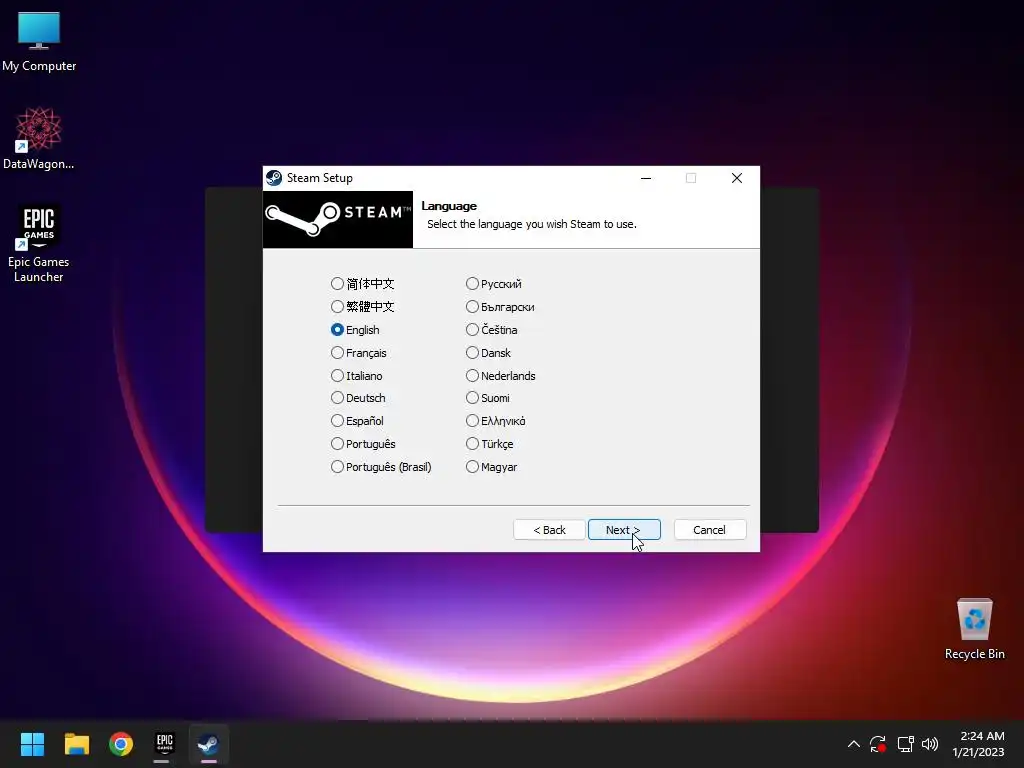Open the volume tray icon
The width and height of the screenshot is (1024, 768).
[930, 744]
